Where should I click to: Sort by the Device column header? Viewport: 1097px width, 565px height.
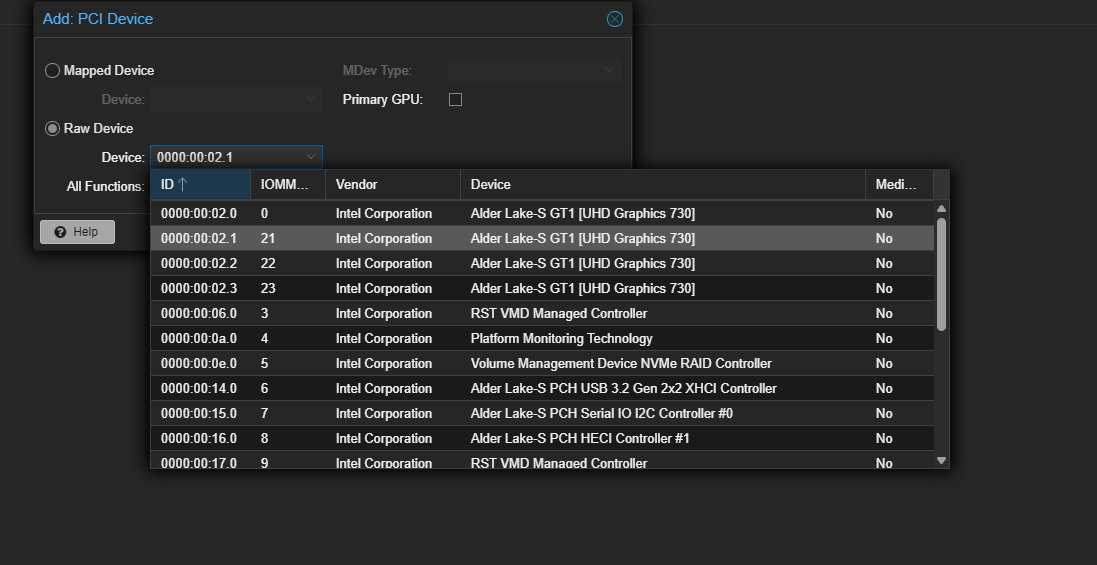[x=663, y=185]
